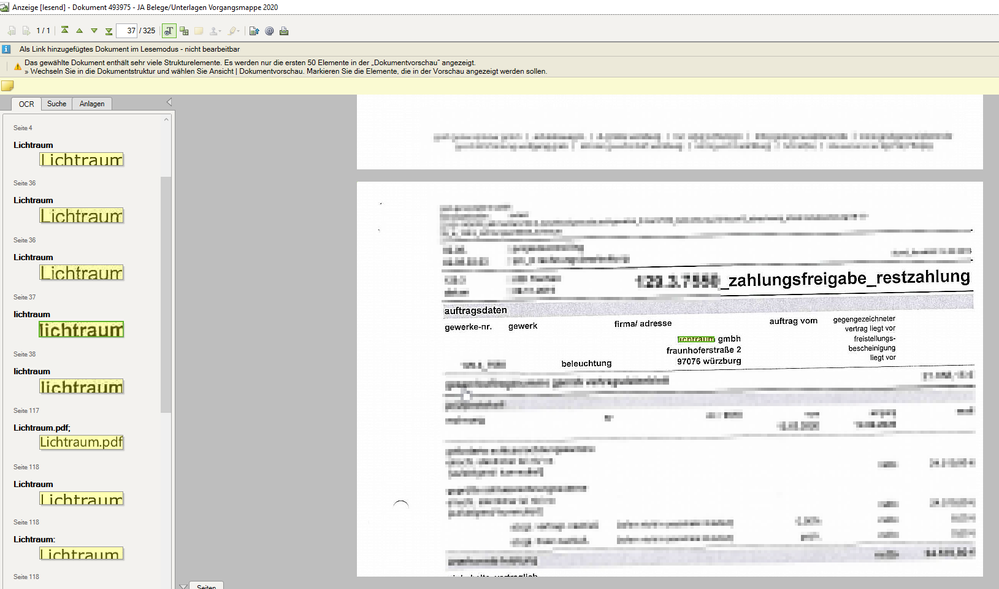Select the Lichtraum: hit with a trailing colon
The image size is (999, 589).
tap(81, 553)
